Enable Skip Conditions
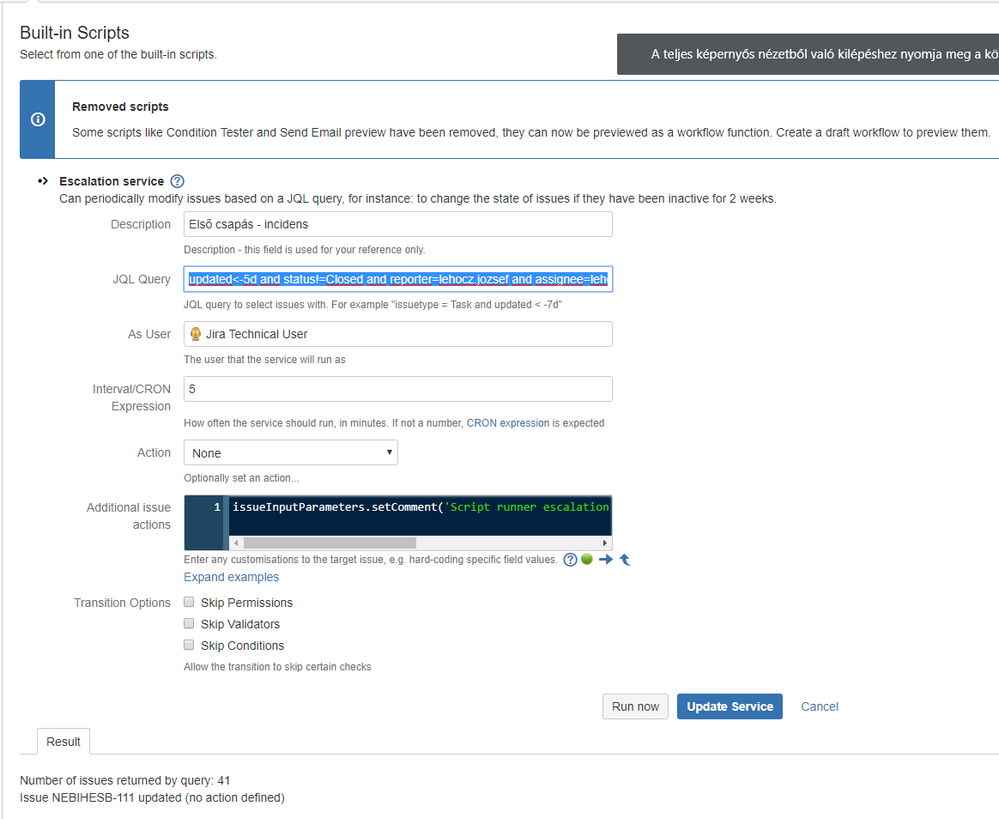This screenshot has width=999, height=819. tap(189, 645)
